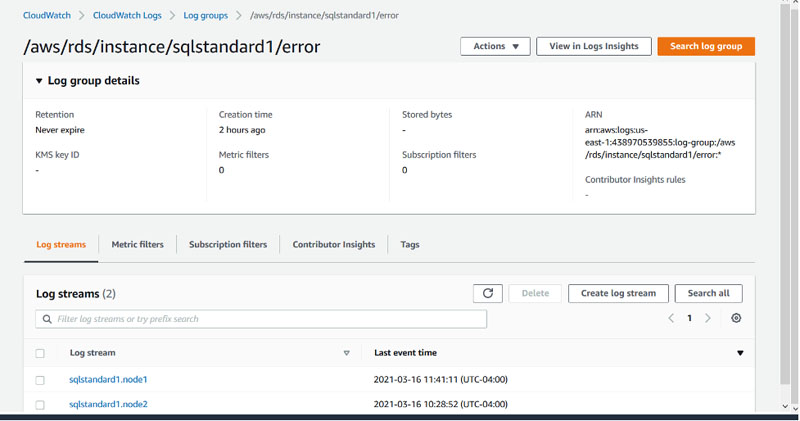The height and width of the screenshot is (421, 800).
Task: Open the Actions dropdown menu
Action: [495, 46]
